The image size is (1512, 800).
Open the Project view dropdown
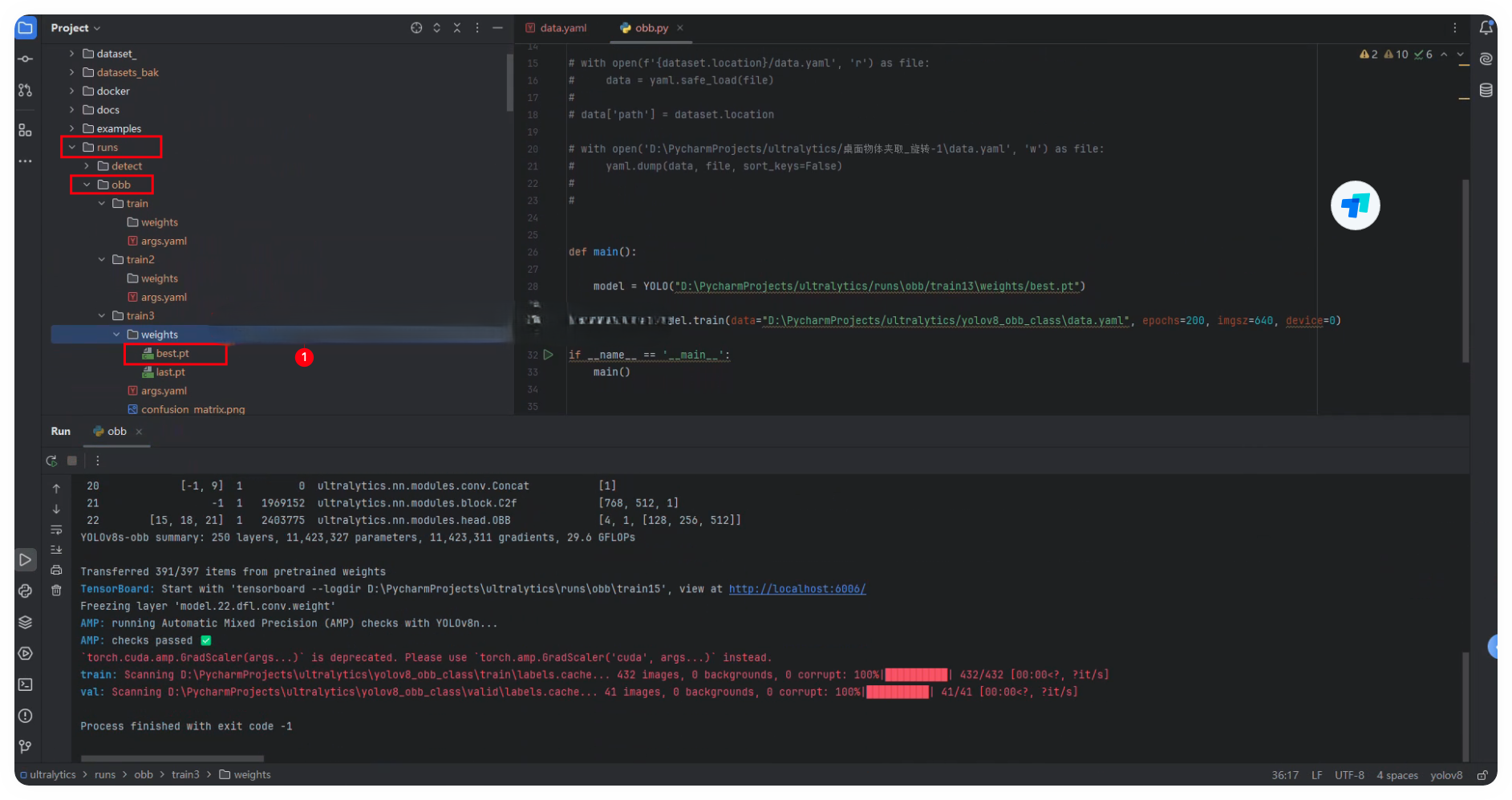(x=75, y=28)
